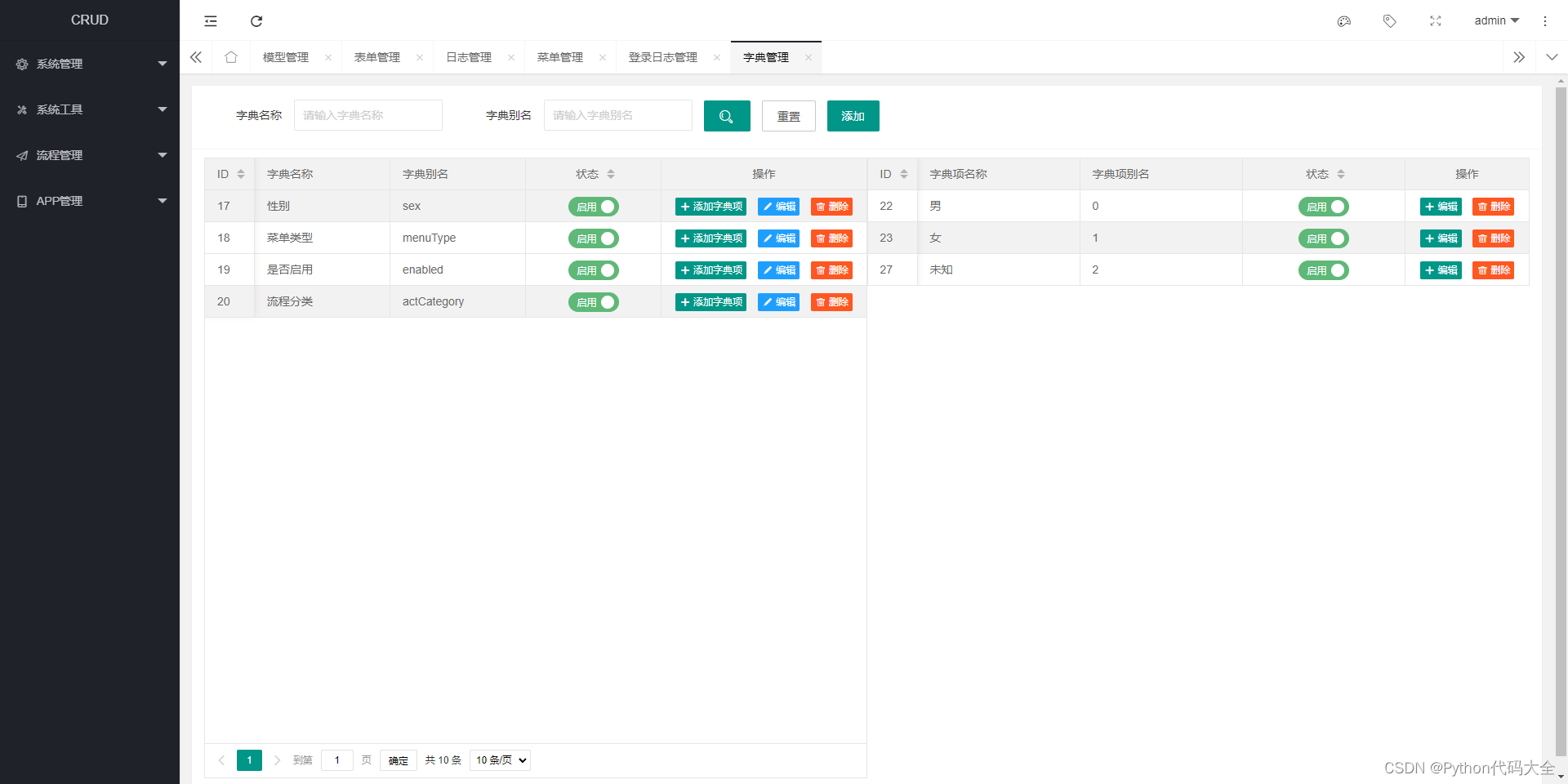This screenshot has width=1568, height=784.
Task: Open the 10条/页 page size dropdown
Action: tap(500, 760)
